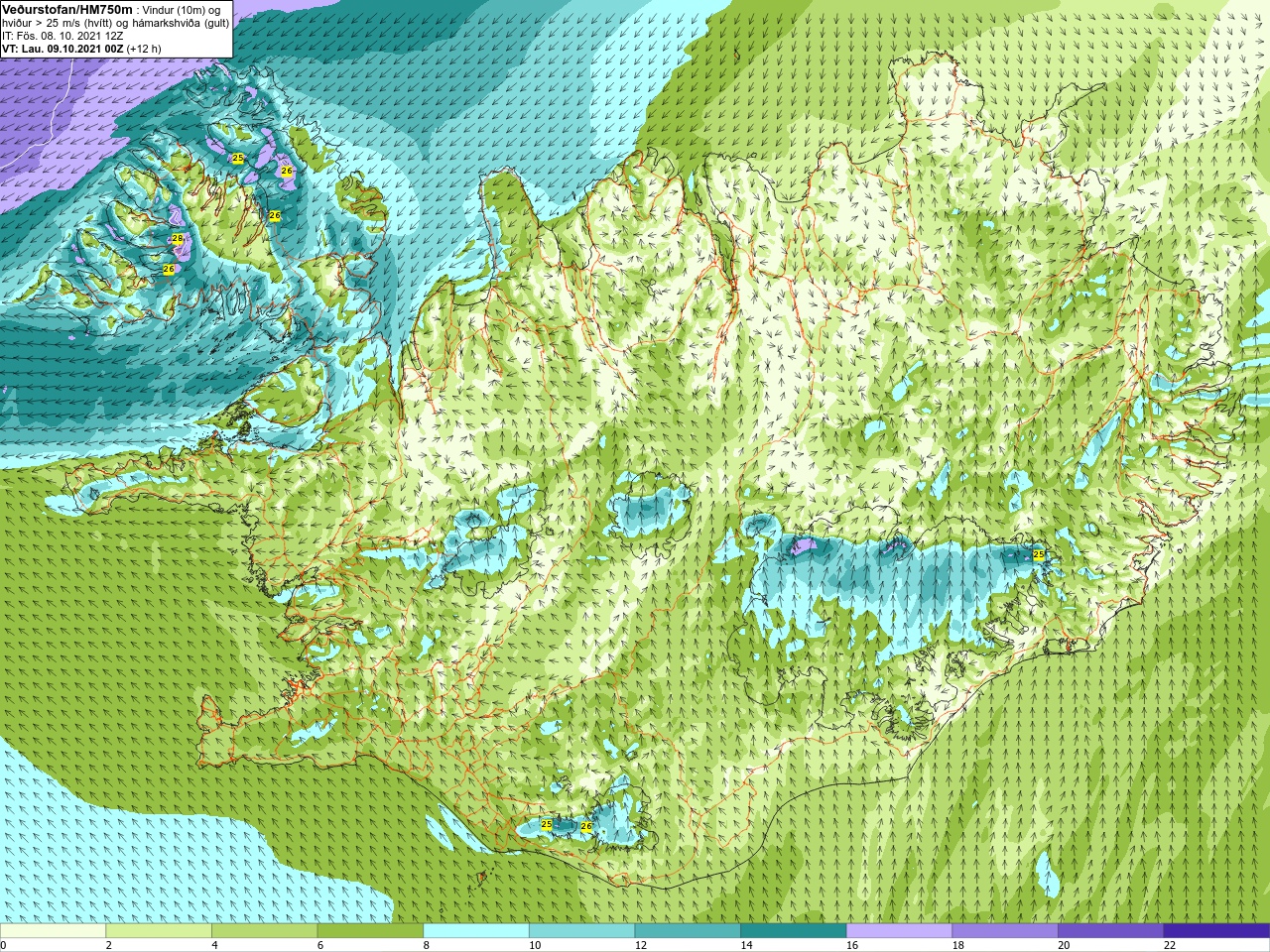Click the dark teal 14–16 legend swatch
1270x952 pixels.
tap(794, 931)
